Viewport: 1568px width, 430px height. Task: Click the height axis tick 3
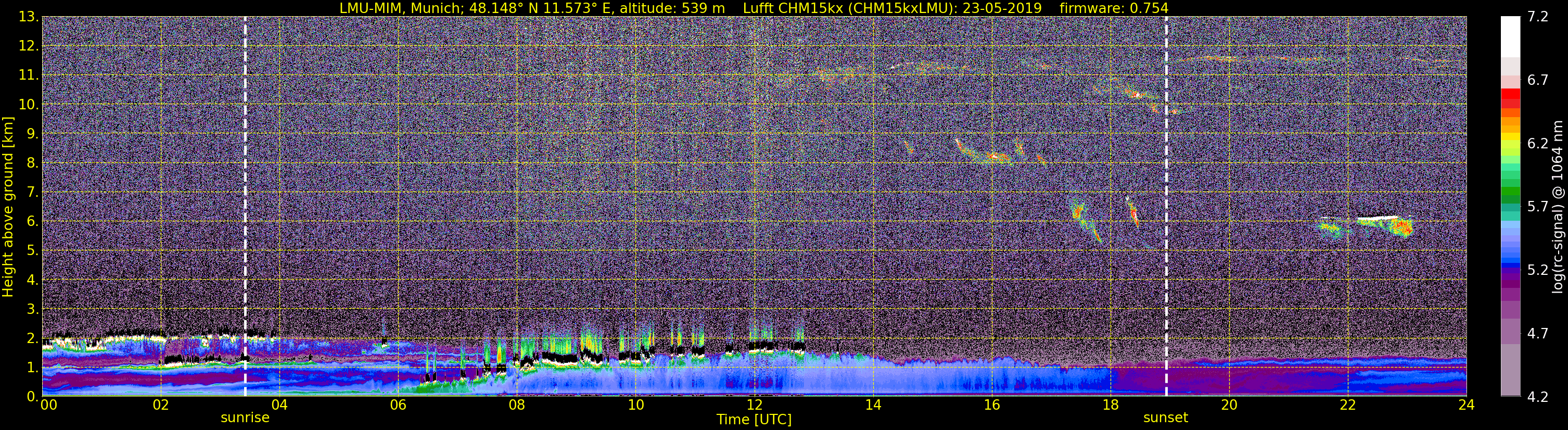pos(32,309)
